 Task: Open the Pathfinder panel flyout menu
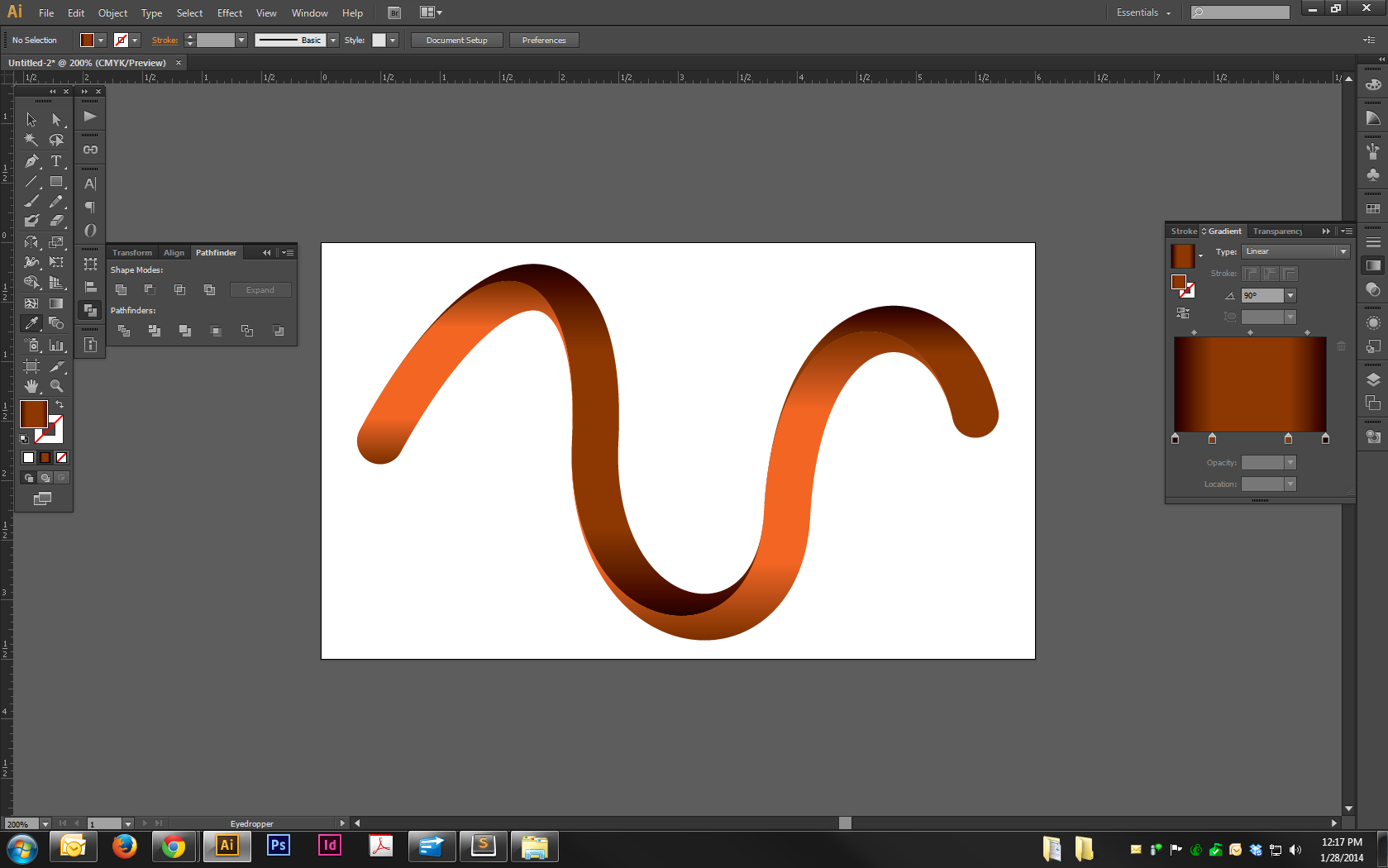[287, 253]
